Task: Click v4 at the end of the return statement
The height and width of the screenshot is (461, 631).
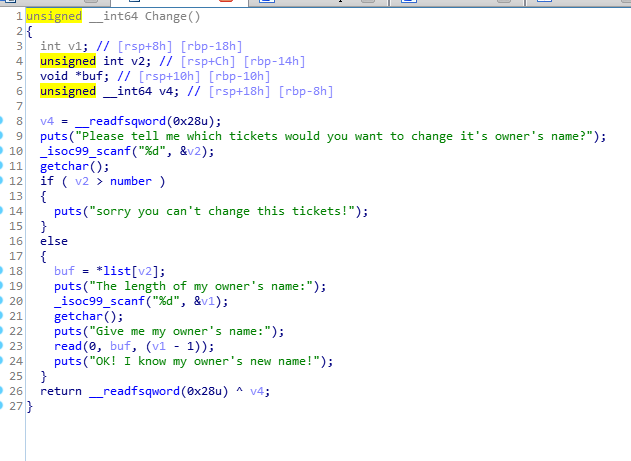Action: point(257,391)
